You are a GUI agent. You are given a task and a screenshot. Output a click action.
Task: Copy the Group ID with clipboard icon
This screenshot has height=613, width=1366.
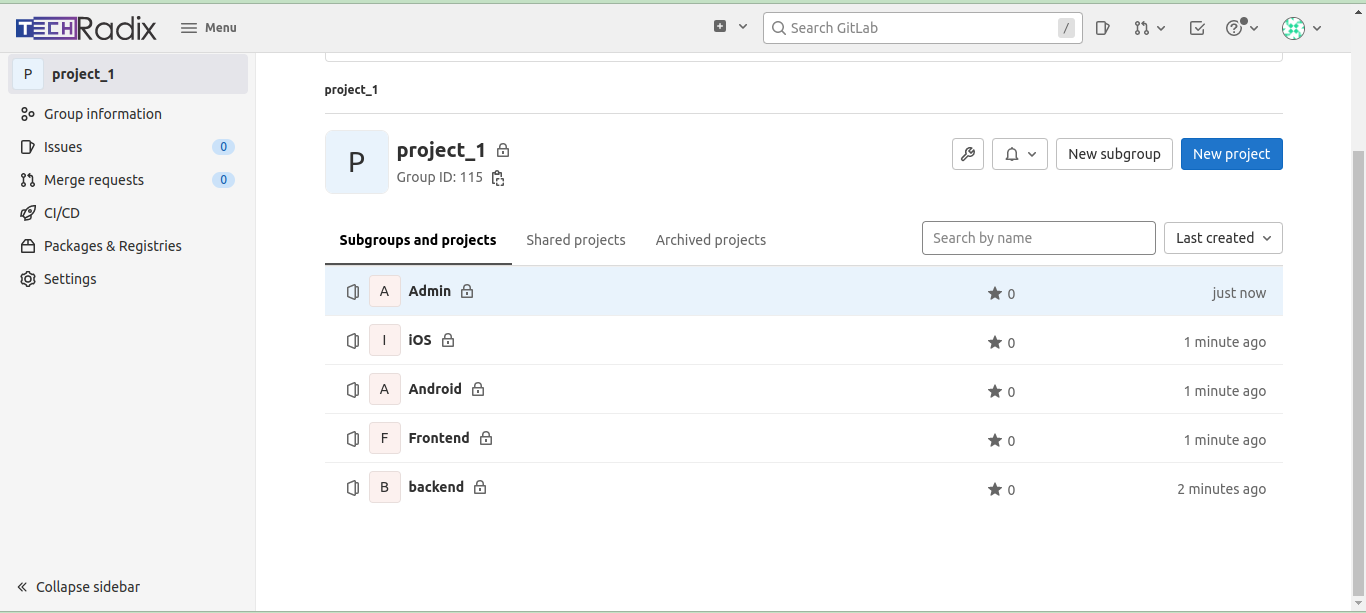click(x=498, y=178)
